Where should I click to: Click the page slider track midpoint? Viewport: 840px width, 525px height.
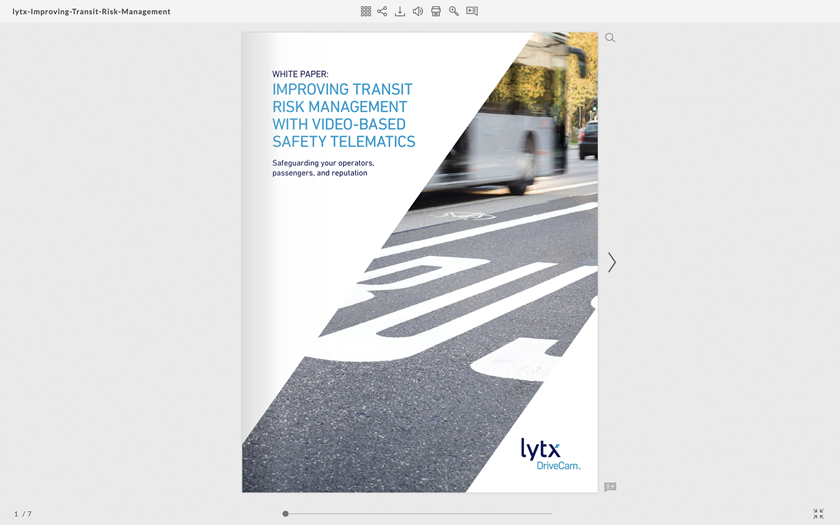[x=418, y=514]
